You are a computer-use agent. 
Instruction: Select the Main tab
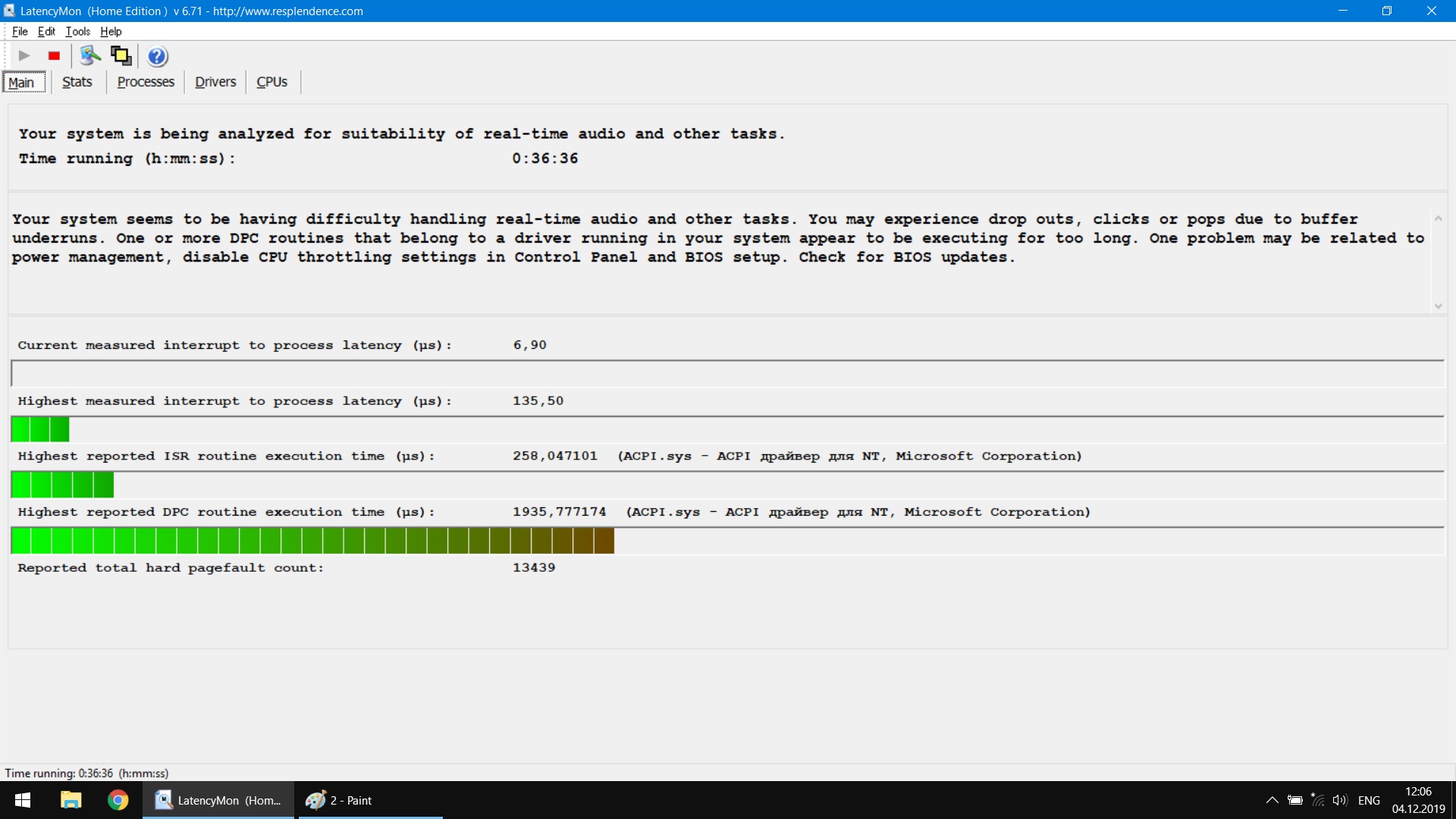(x=22, y=82)
